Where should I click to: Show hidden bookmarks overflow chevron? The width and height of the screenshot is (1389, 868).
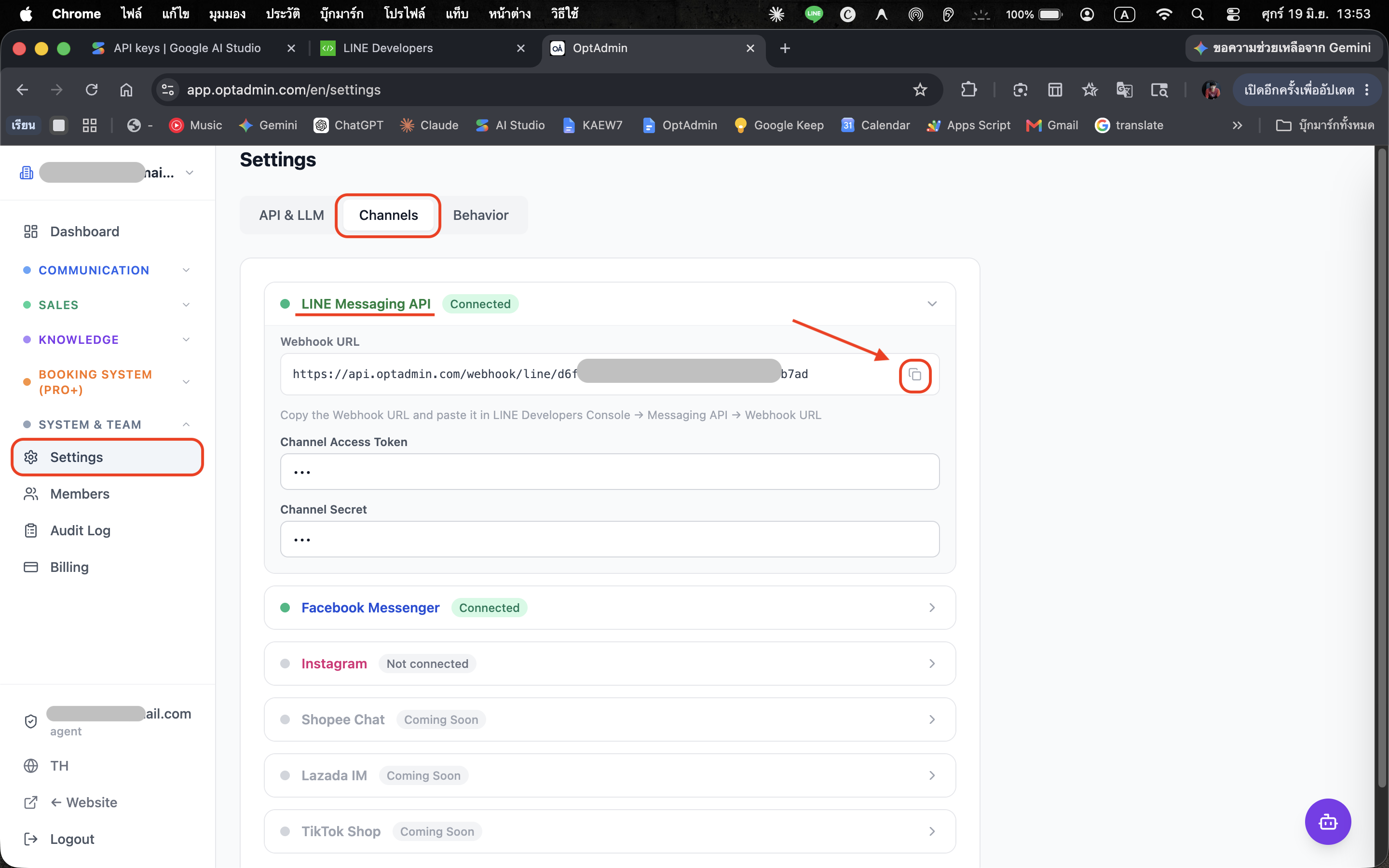coord(1237,125)
